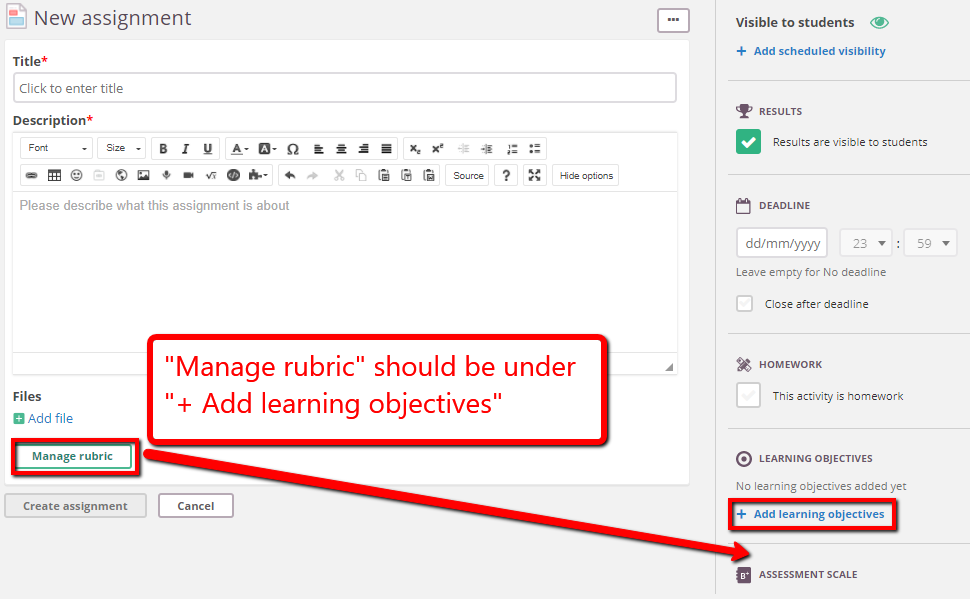Click the Manage rubric button
Screen dimensions: 970x599
(x=72, y=456)
